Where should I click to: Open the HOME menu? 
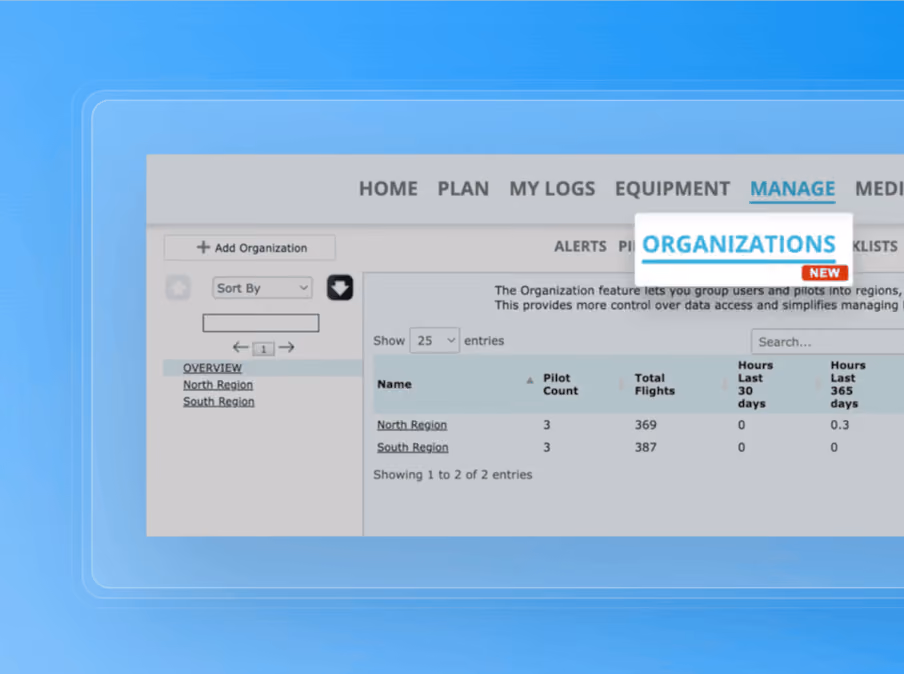point(388,189)
